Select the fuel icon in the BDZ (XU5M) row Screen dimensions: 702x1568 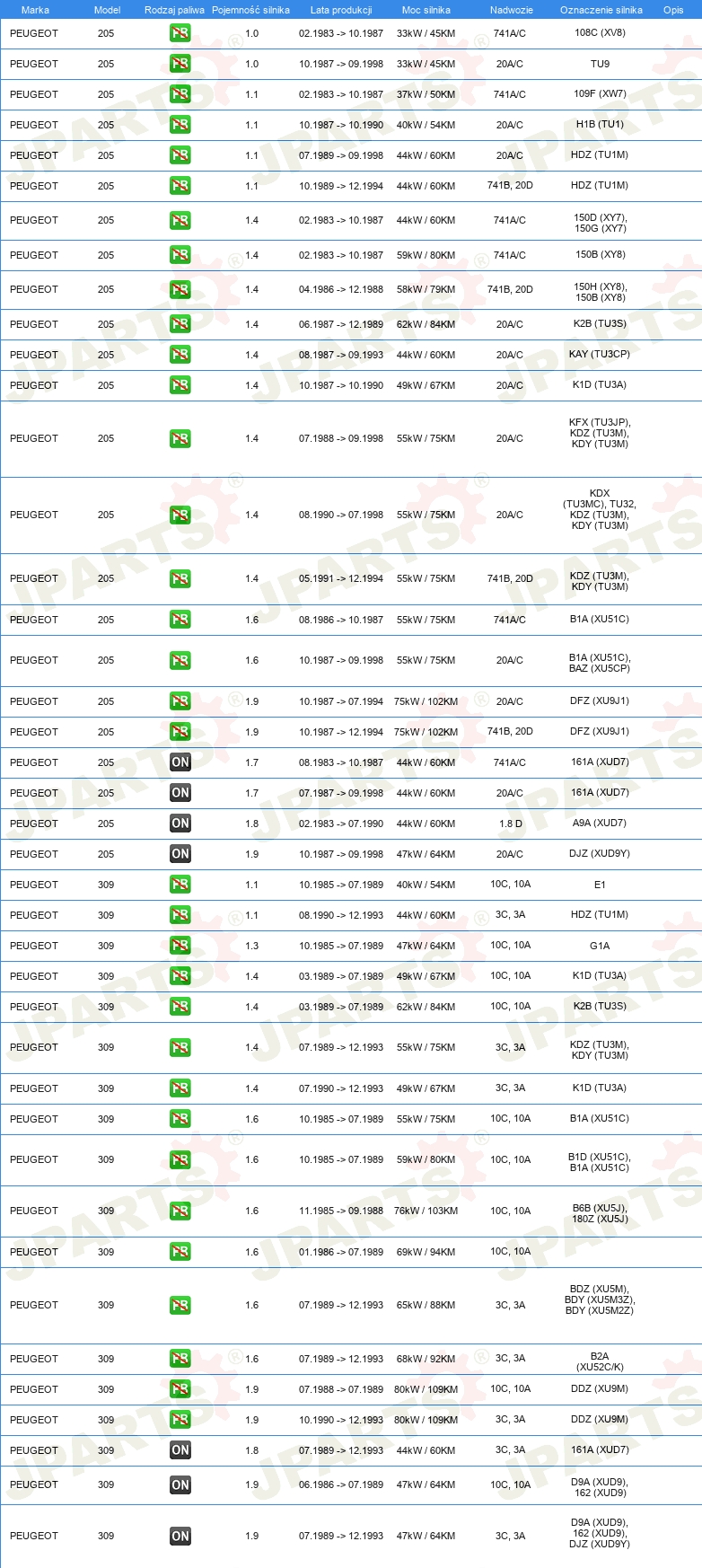click(x=180, y=1305)
